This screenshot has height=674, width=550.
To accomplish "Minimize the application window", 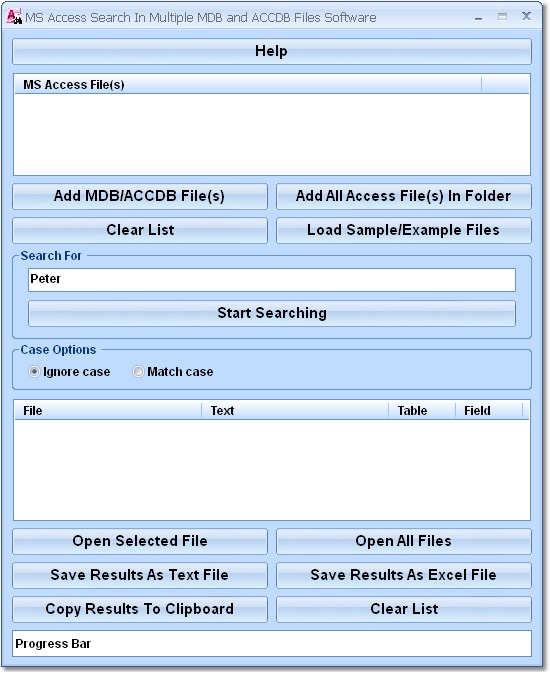I will (478, 17).
